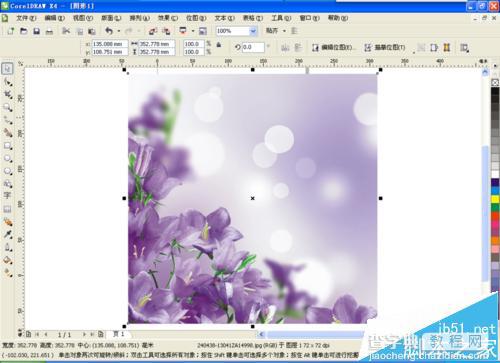Screen dimensions: 500x363
Task: Click the object X position field
Action: 109,44
